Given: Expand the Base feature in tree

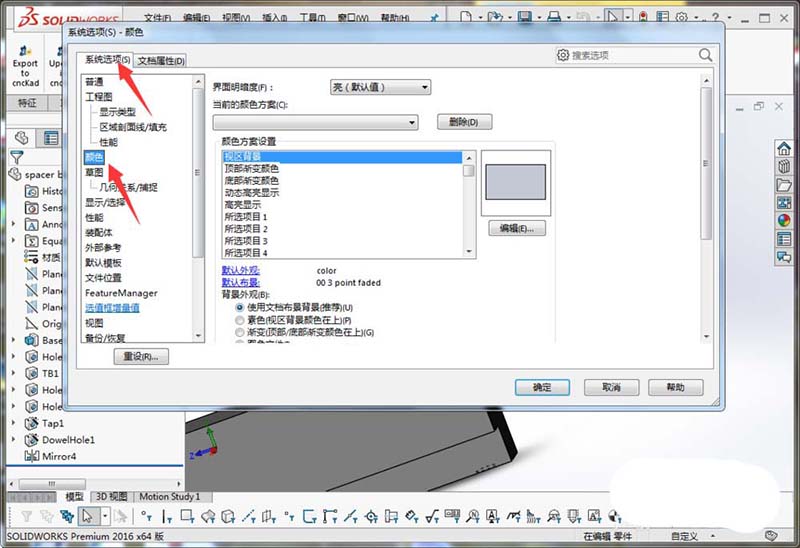Looking at the screenshot, I should pyautogui.click(x=14, y=340).
